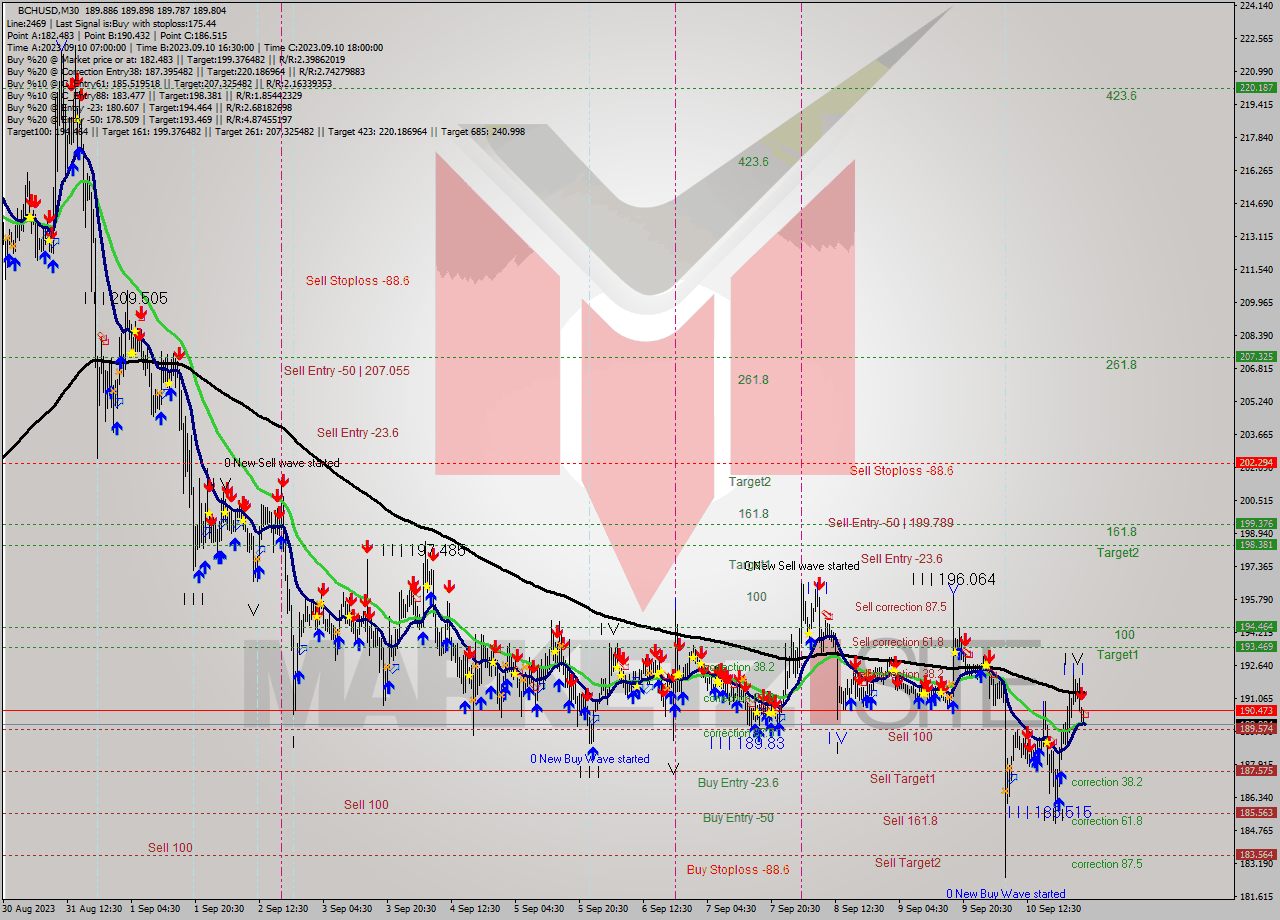Click the red 202.294 price tag

click(x=1256, y=463)
